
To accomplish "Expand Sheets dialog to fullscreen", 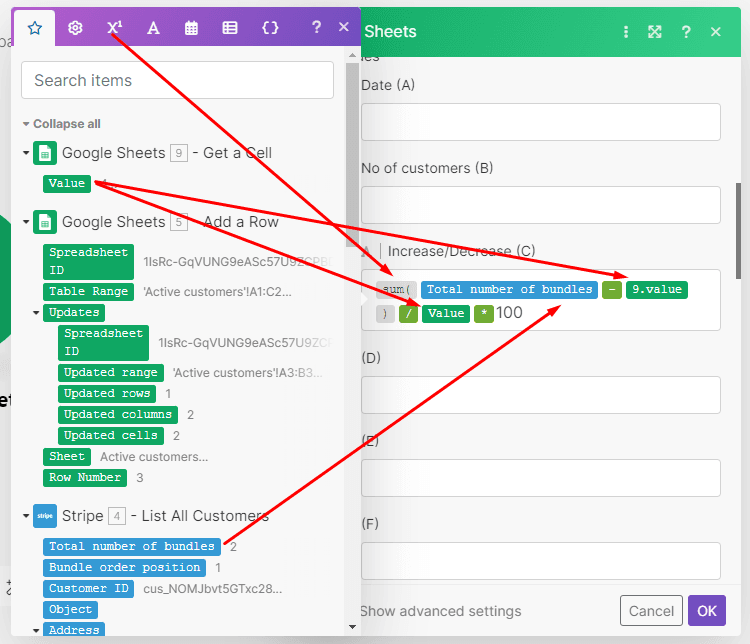I will [x=655, y=32].
